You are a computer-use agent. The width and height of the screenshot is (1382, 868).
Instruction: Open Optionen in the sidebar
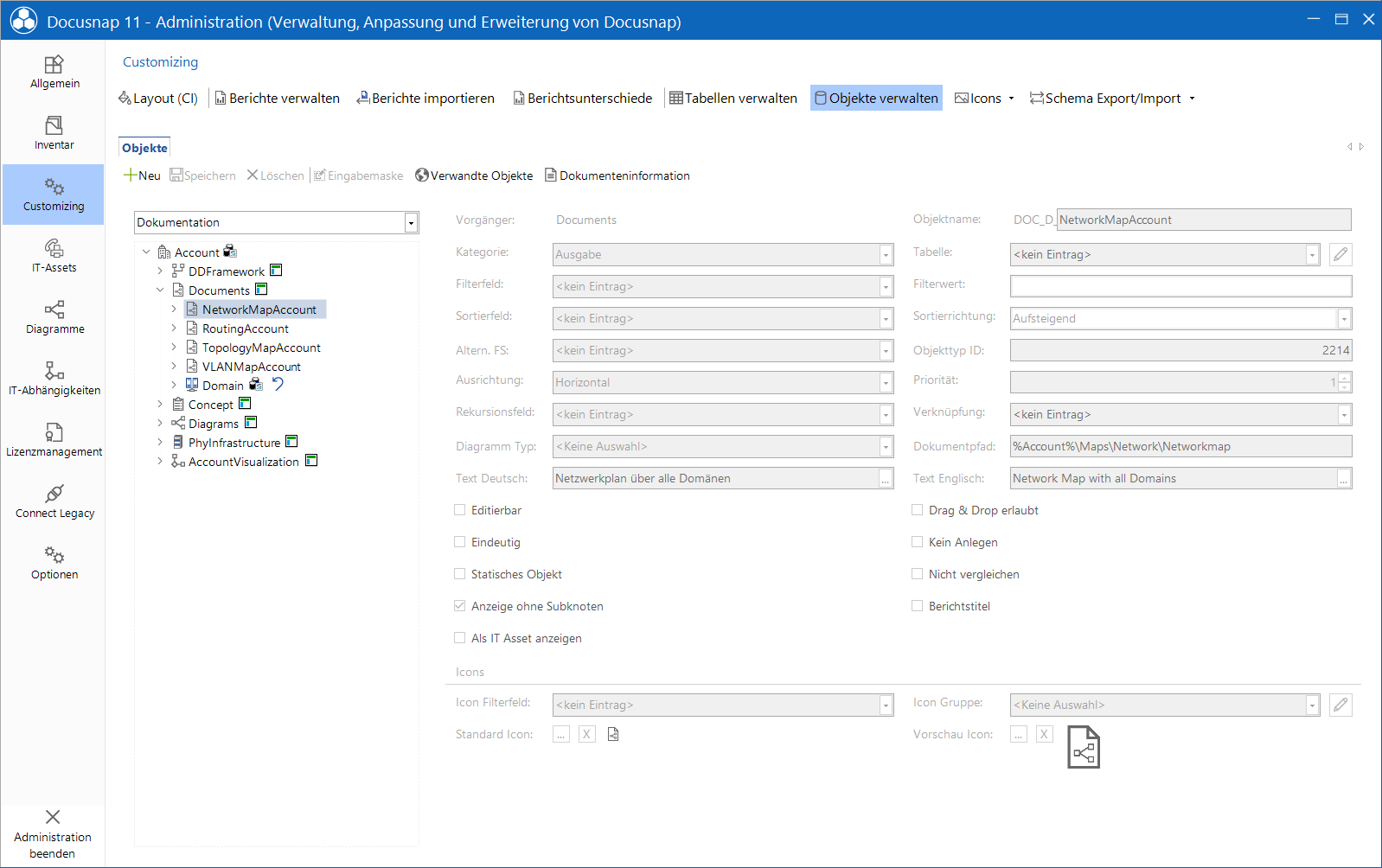(54, 563)
